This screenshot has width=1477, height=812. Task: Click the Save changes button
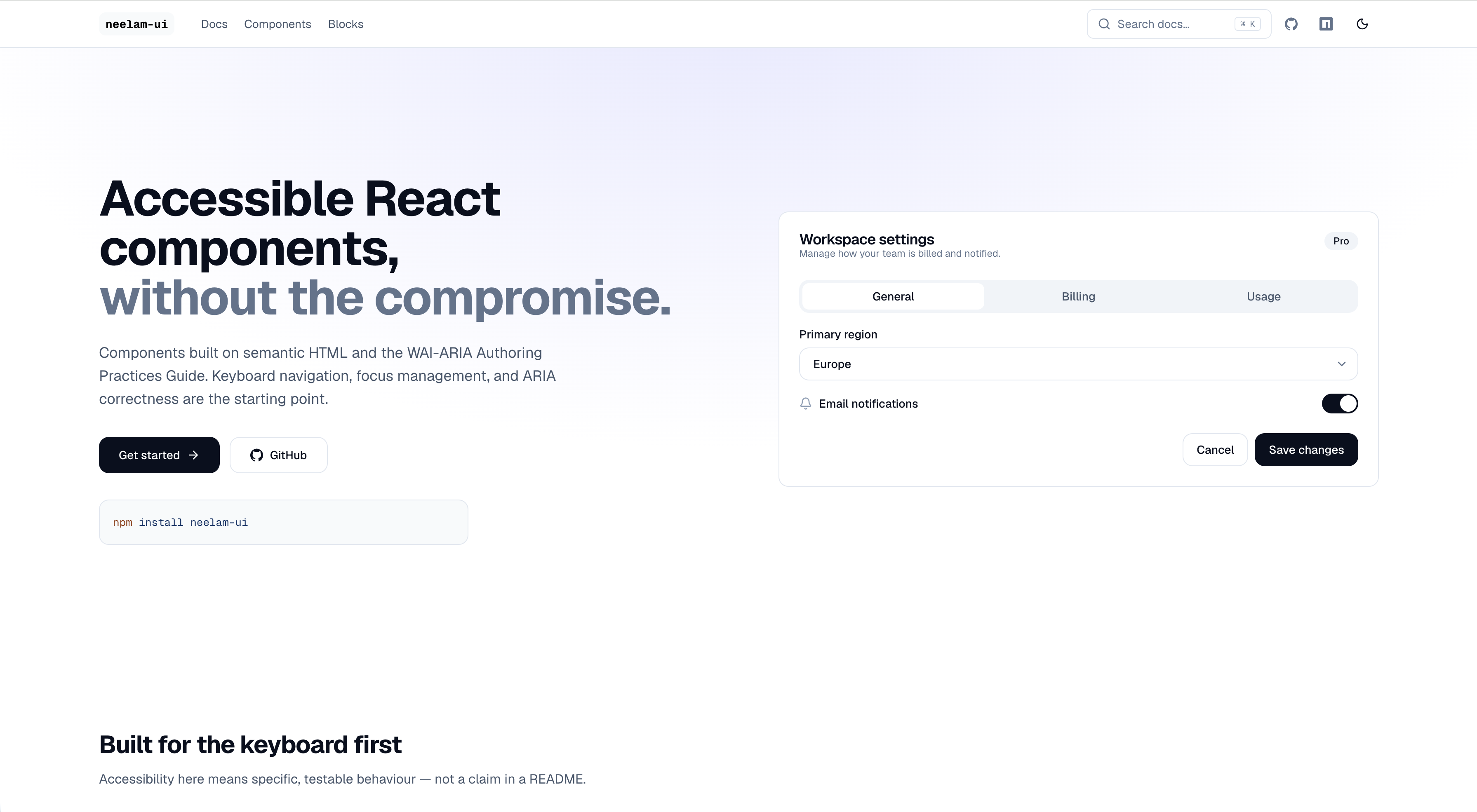[1305, 450]
